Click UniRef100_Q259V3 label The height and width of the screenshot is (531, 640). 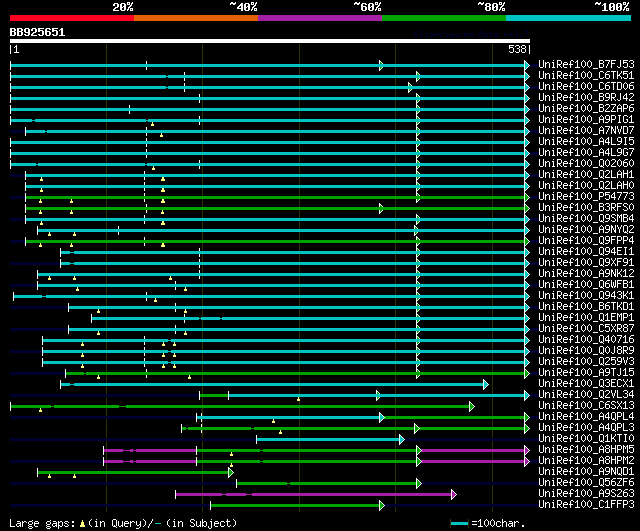coord(586,362)
